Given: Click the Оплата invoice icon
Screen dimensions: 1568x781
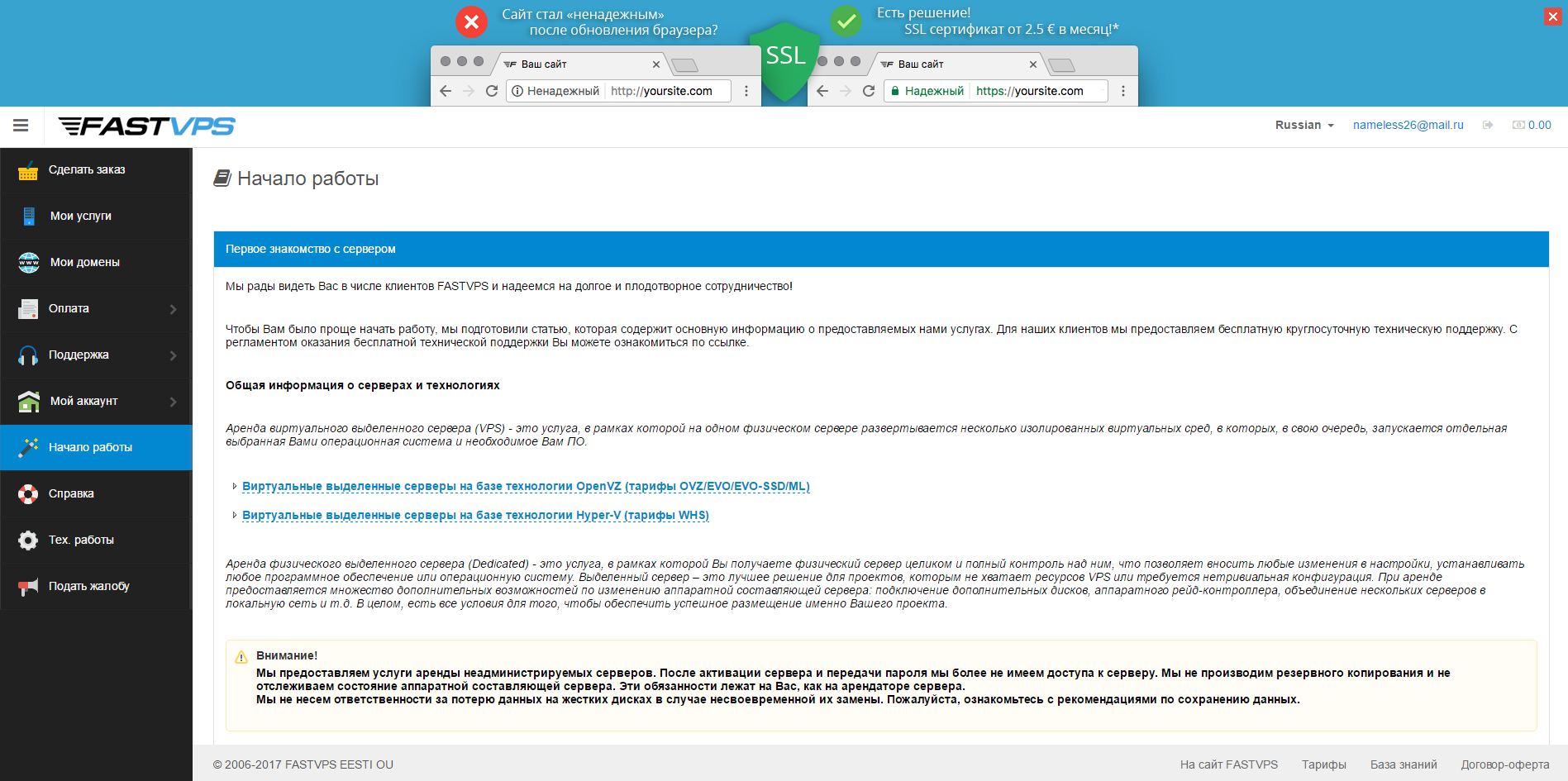Looking at the screenshot, I should 28,309.
